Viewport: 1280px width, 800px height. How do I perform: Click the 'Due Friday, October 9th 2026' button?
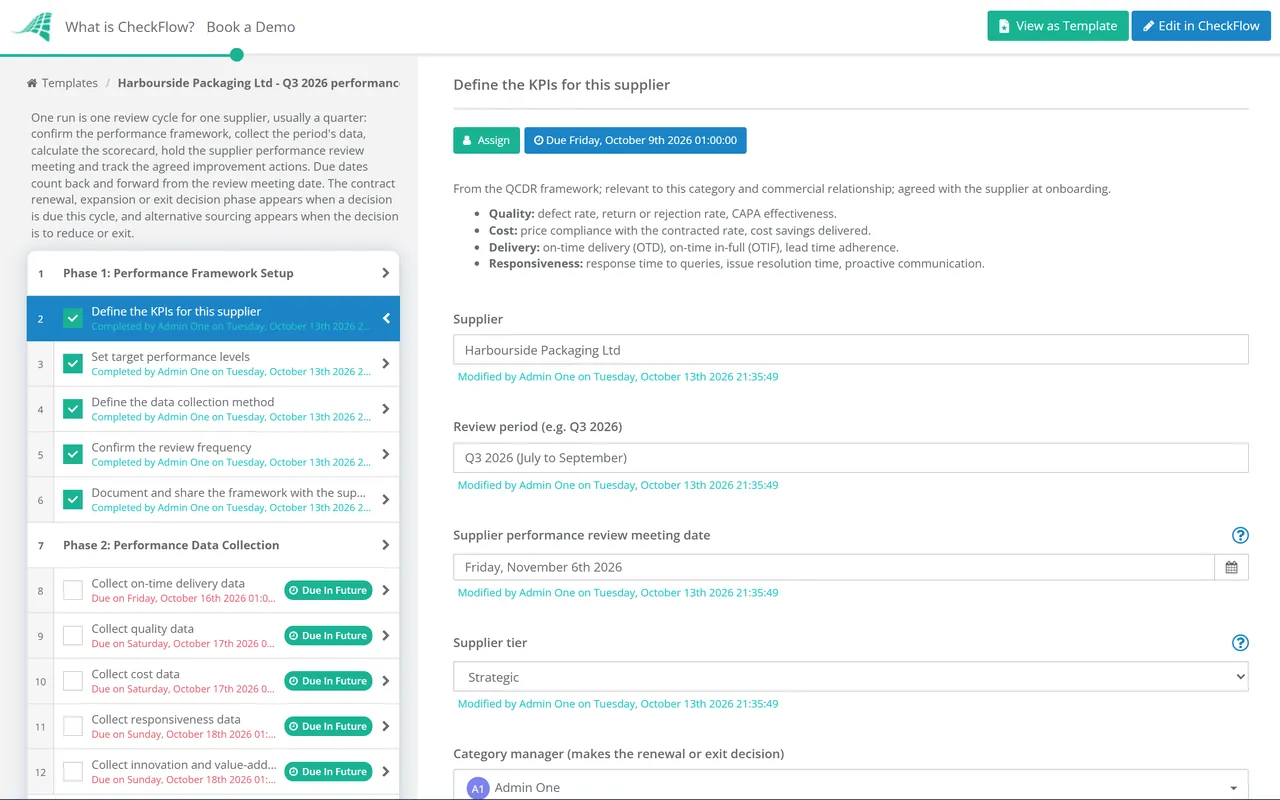(635, 140)
